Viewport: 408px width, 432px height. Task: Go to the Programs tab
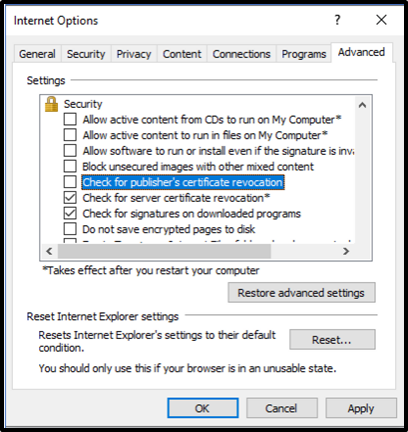click(304, 54)
